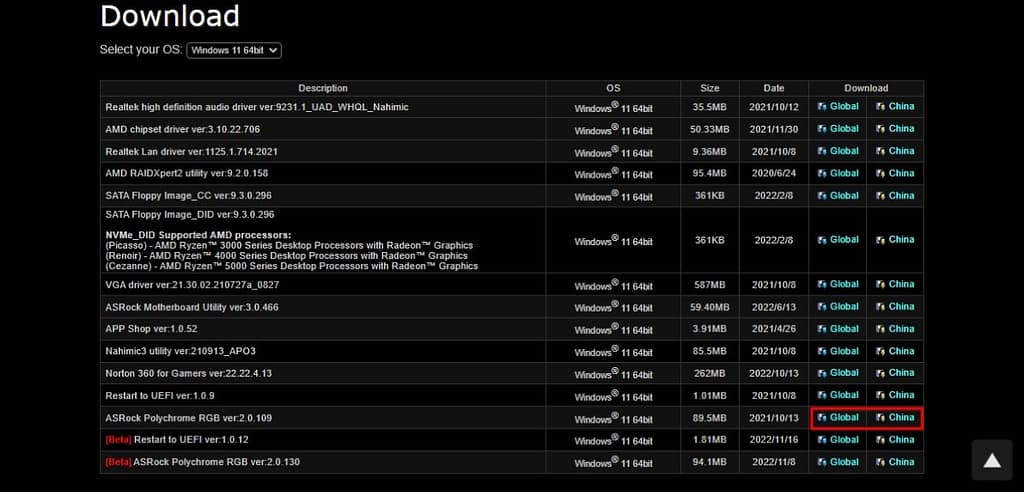The image size is (1024, 492).
Task: Global link for Norton 360 for Gamers
Action: [838, 373]
